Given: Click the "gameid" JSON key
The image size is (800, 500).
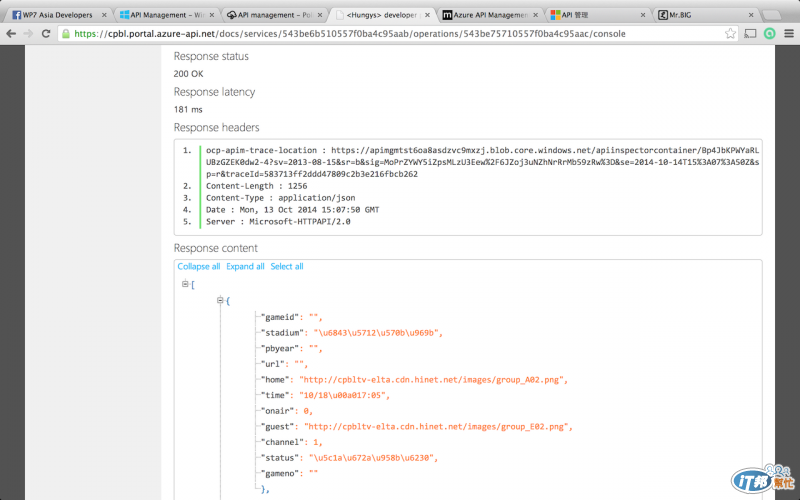Looking at the screenshot, I should point(280,317).
